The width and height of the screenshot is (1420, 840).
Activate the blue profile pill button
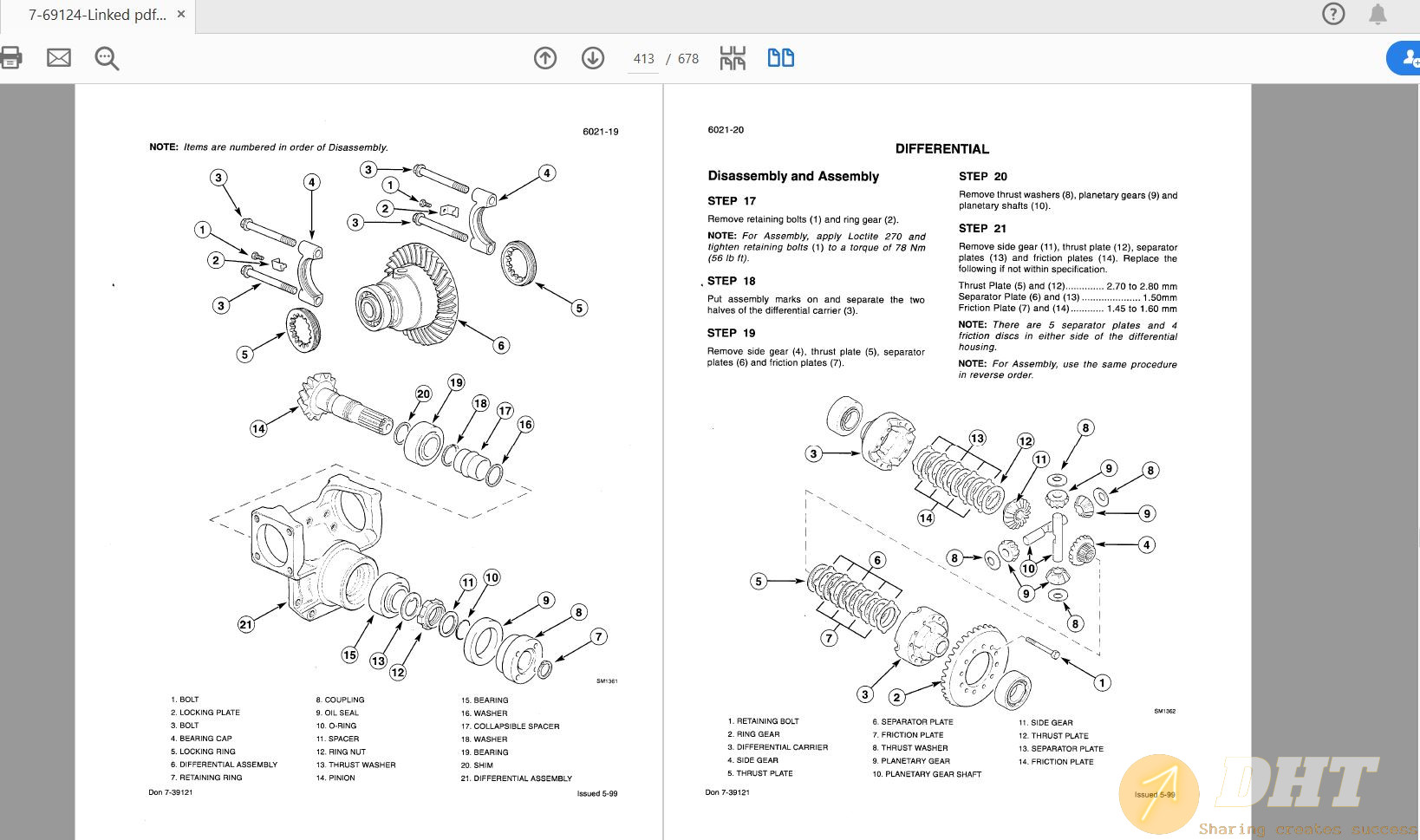tap(1402, 57)
